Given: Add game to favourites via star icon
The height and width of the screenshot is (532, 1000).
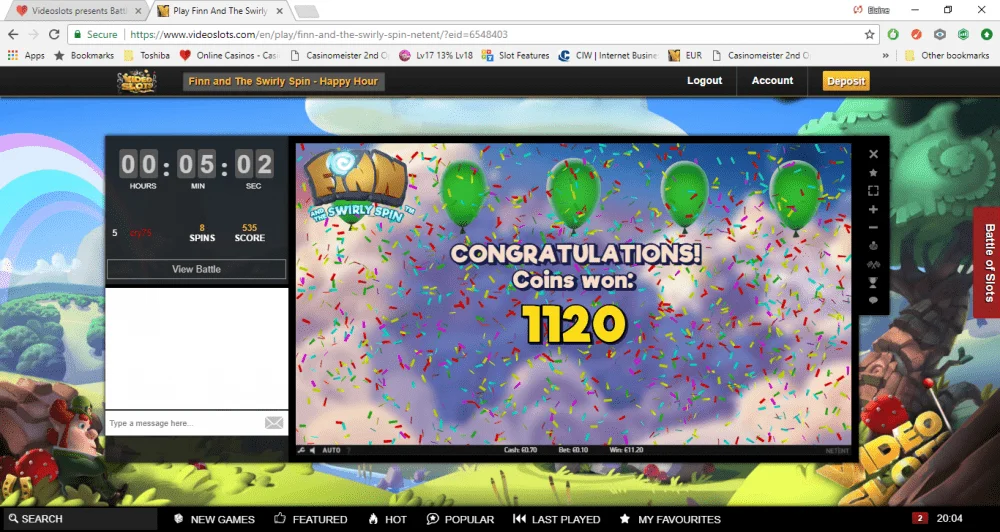Looking at the screenshot, I should click(874, 173).
